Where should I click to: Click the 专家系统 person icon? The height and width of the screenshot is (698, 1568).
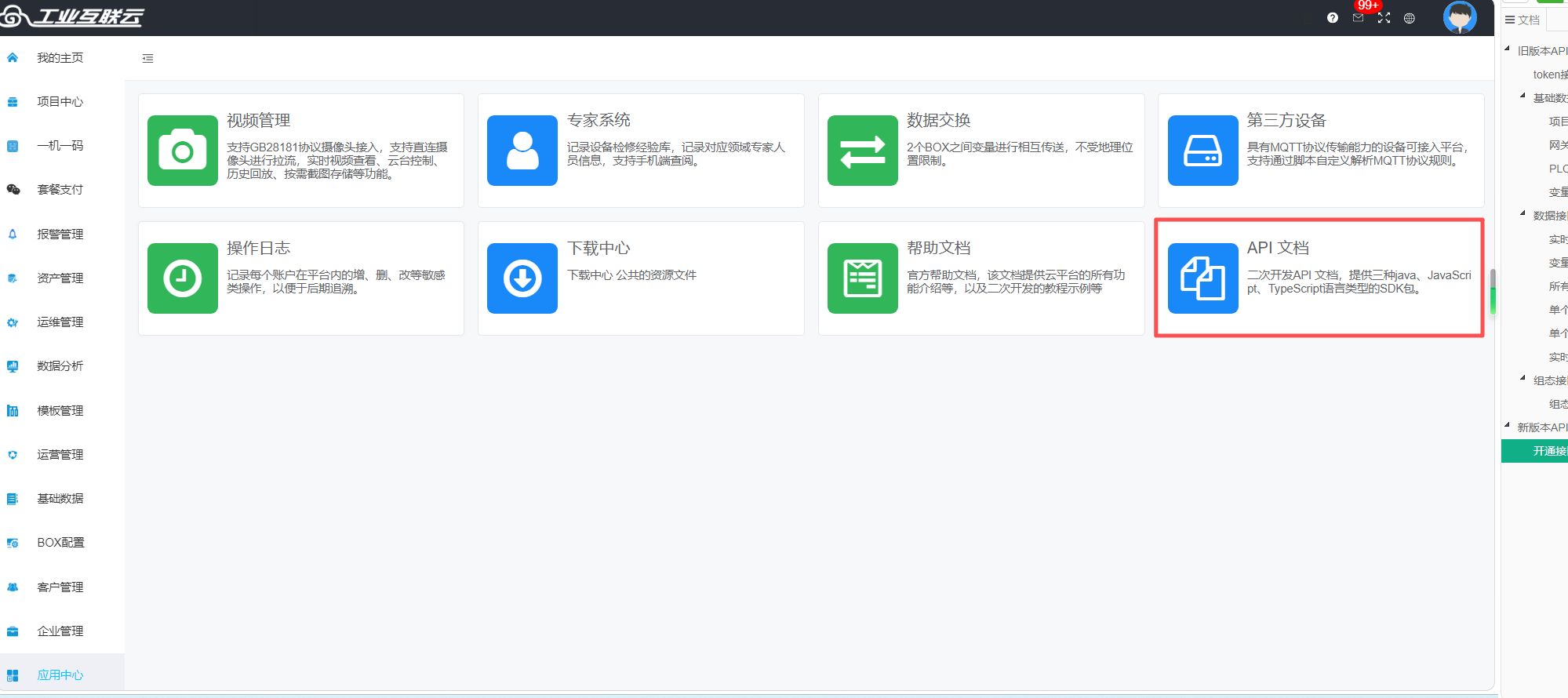click(522, 151)
